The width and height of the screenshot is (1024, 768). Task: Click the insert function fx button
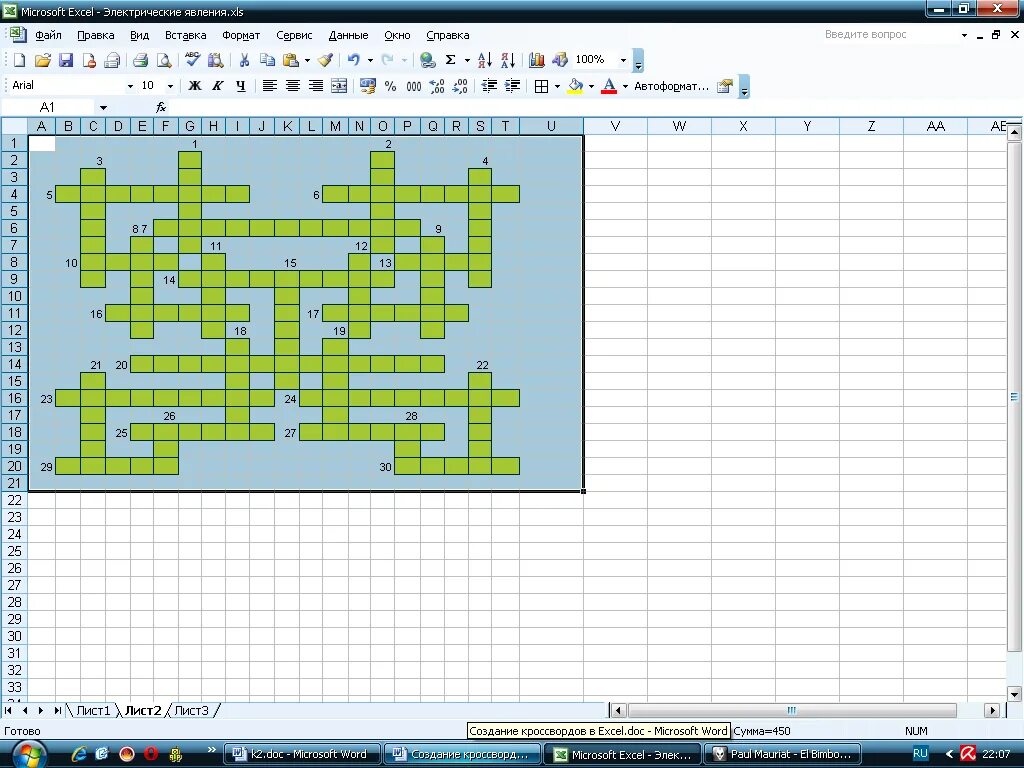point(161,108)
